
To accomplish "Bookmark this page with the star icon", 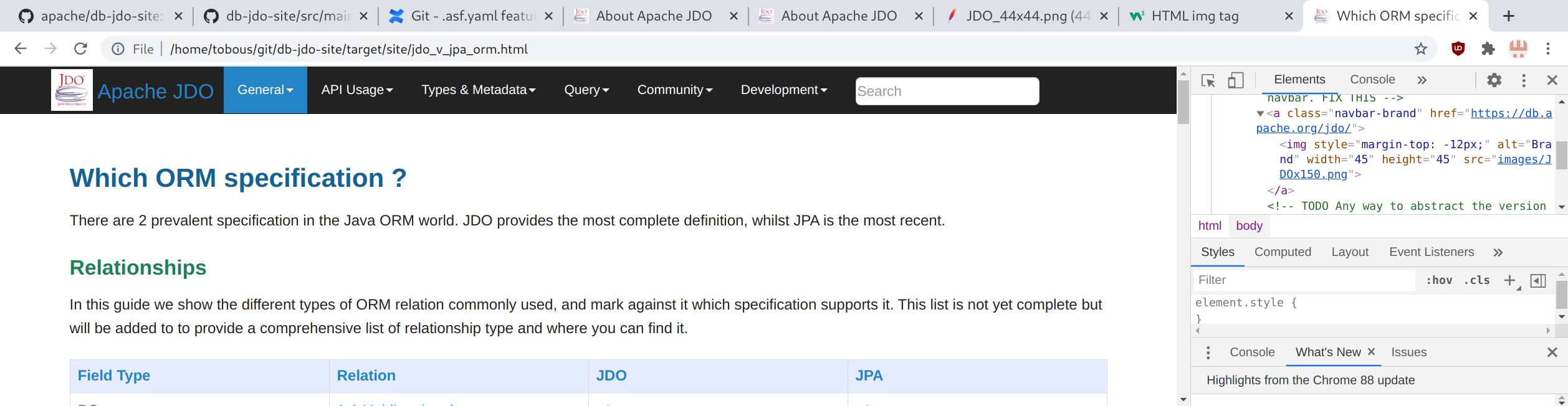I will click(x=1421, y=49).
